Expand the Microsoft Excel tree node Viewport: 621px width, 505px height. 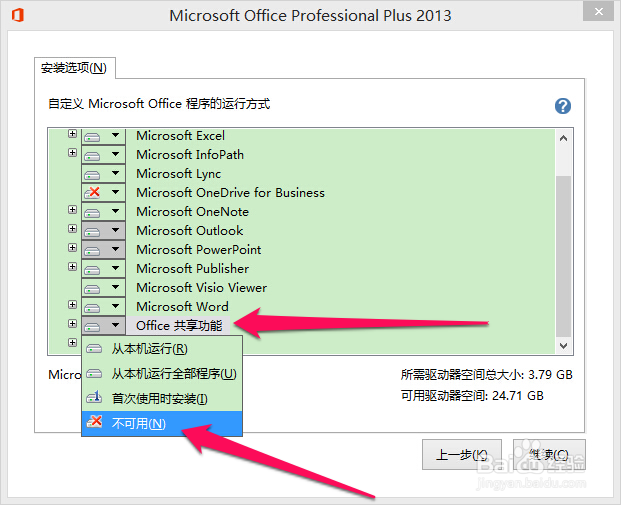pos(72,134)
